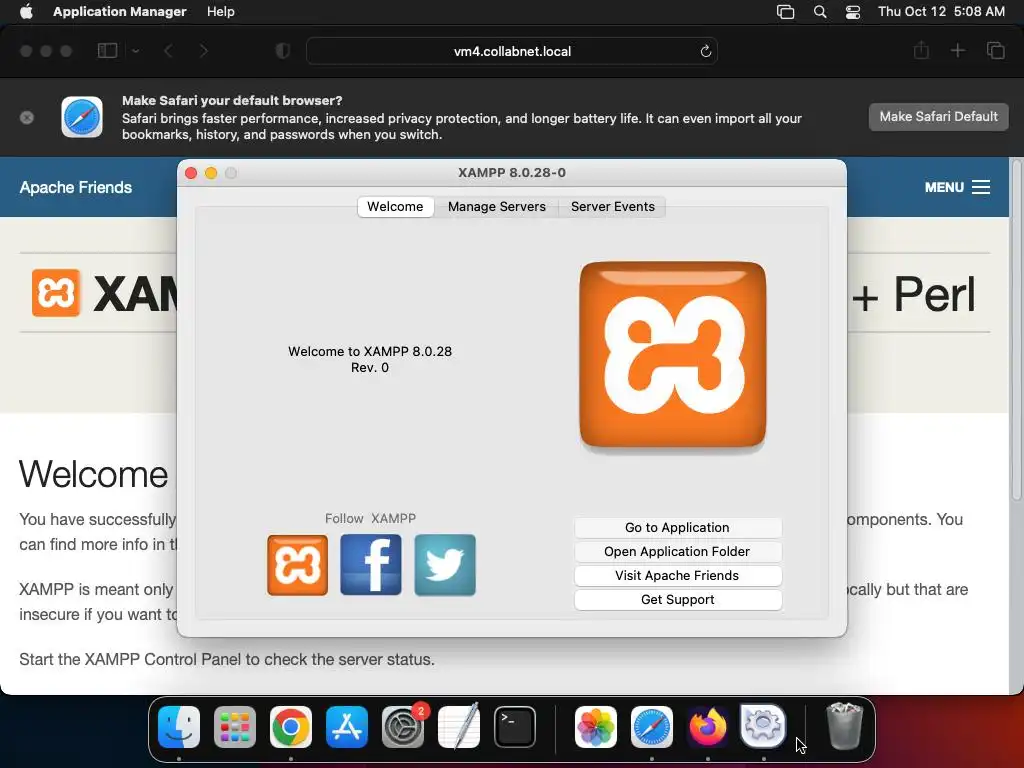
Task: Expand the sidebar tab group dropdown arrow
Action: click(136, 51)
